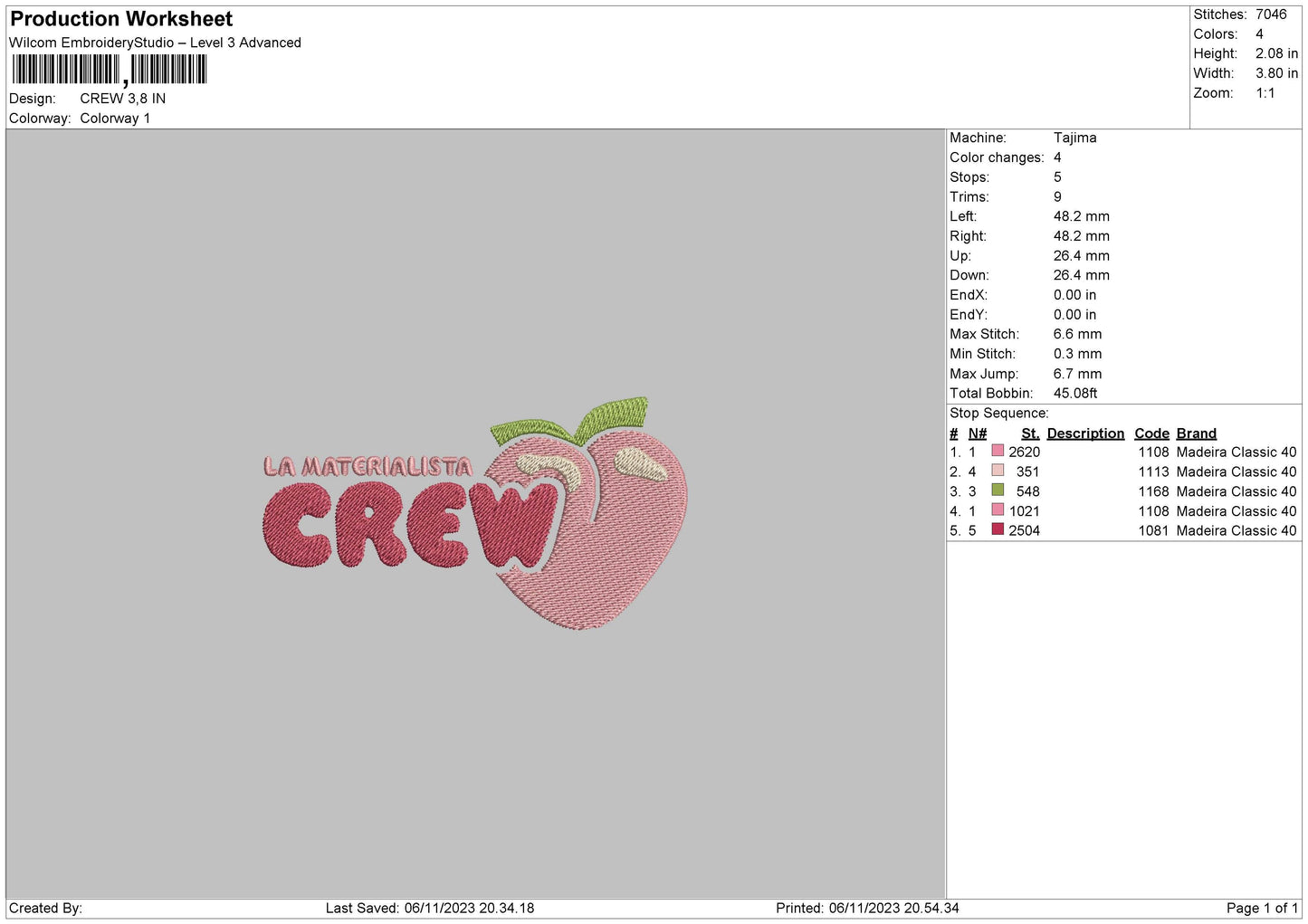Click the stitch count 548 in row 3
This screenshot has height=924, width=1308.
coord(1027,491)
